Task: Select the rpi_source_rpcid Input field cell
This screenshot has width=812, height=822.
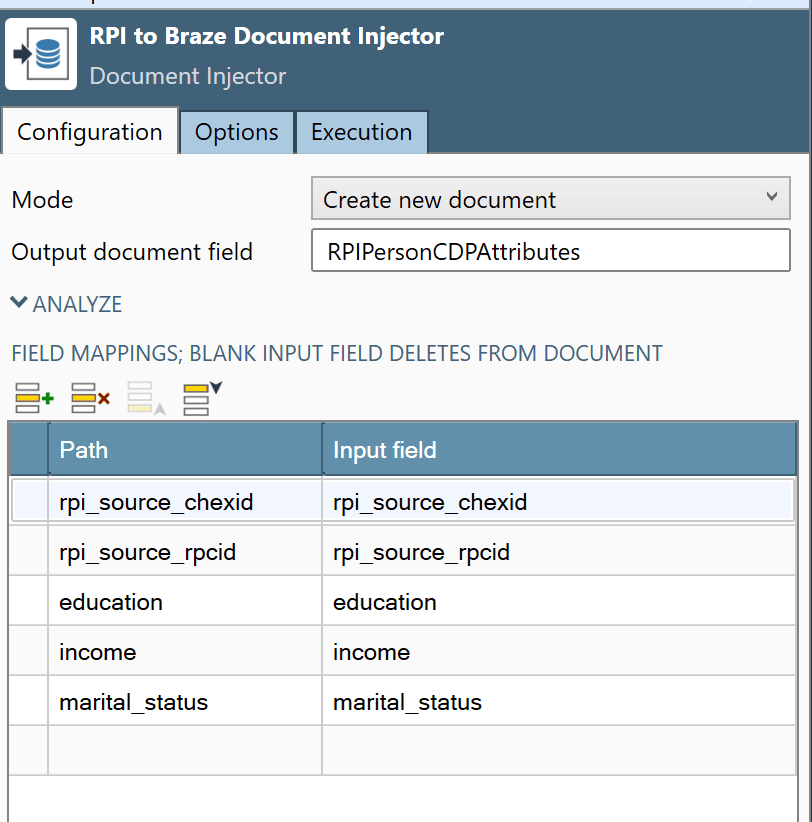Action: (558, 552)
